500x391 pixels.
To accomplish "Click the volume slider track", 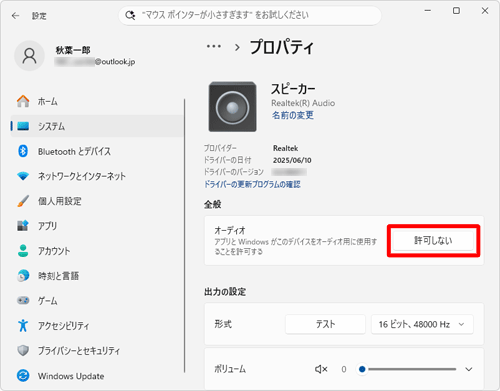I will point(411,369).
